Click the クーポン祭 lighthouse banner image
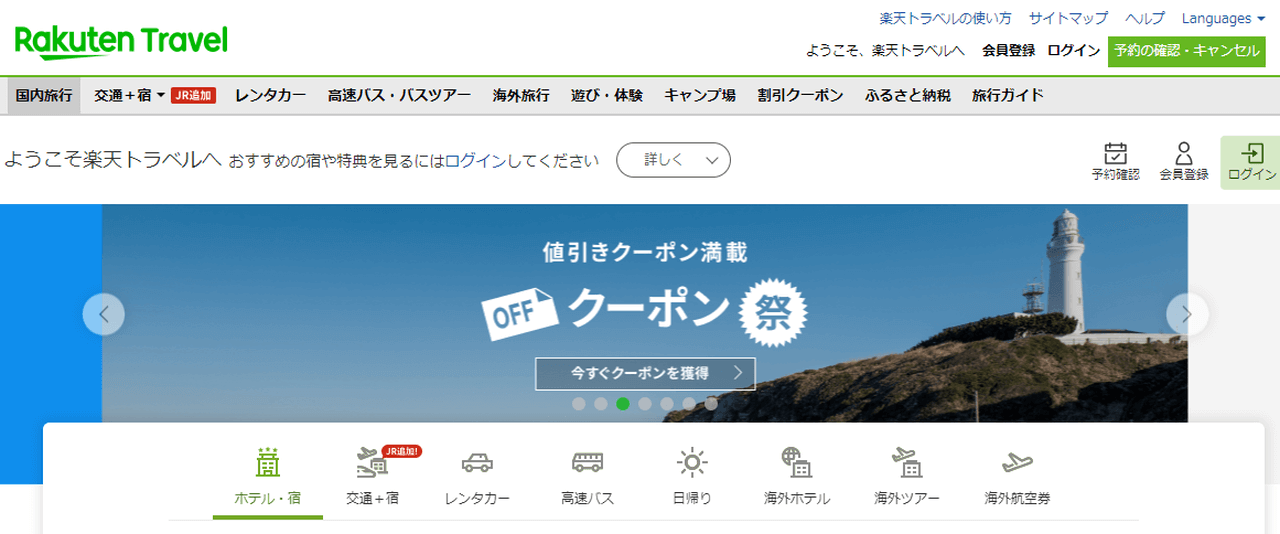The width and height of the screenshot is (1280, 534). tap(645, 313)
